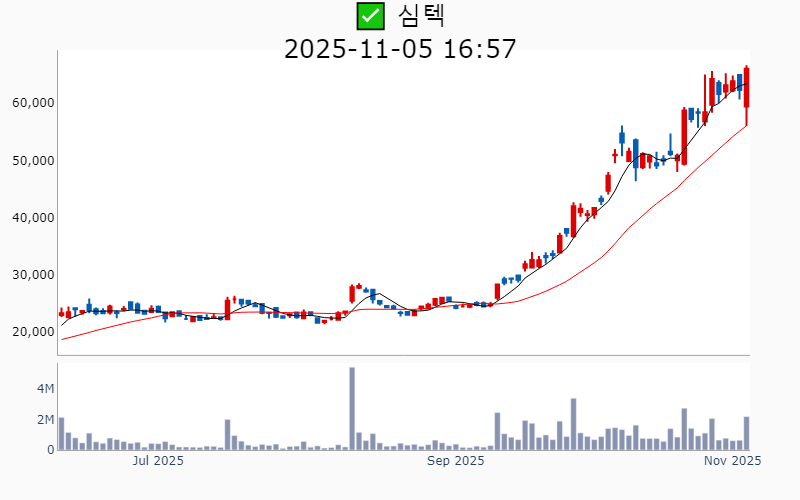Select the 60,000 price axis label
This screenshot has width=800, height=500.
[33, 103]
